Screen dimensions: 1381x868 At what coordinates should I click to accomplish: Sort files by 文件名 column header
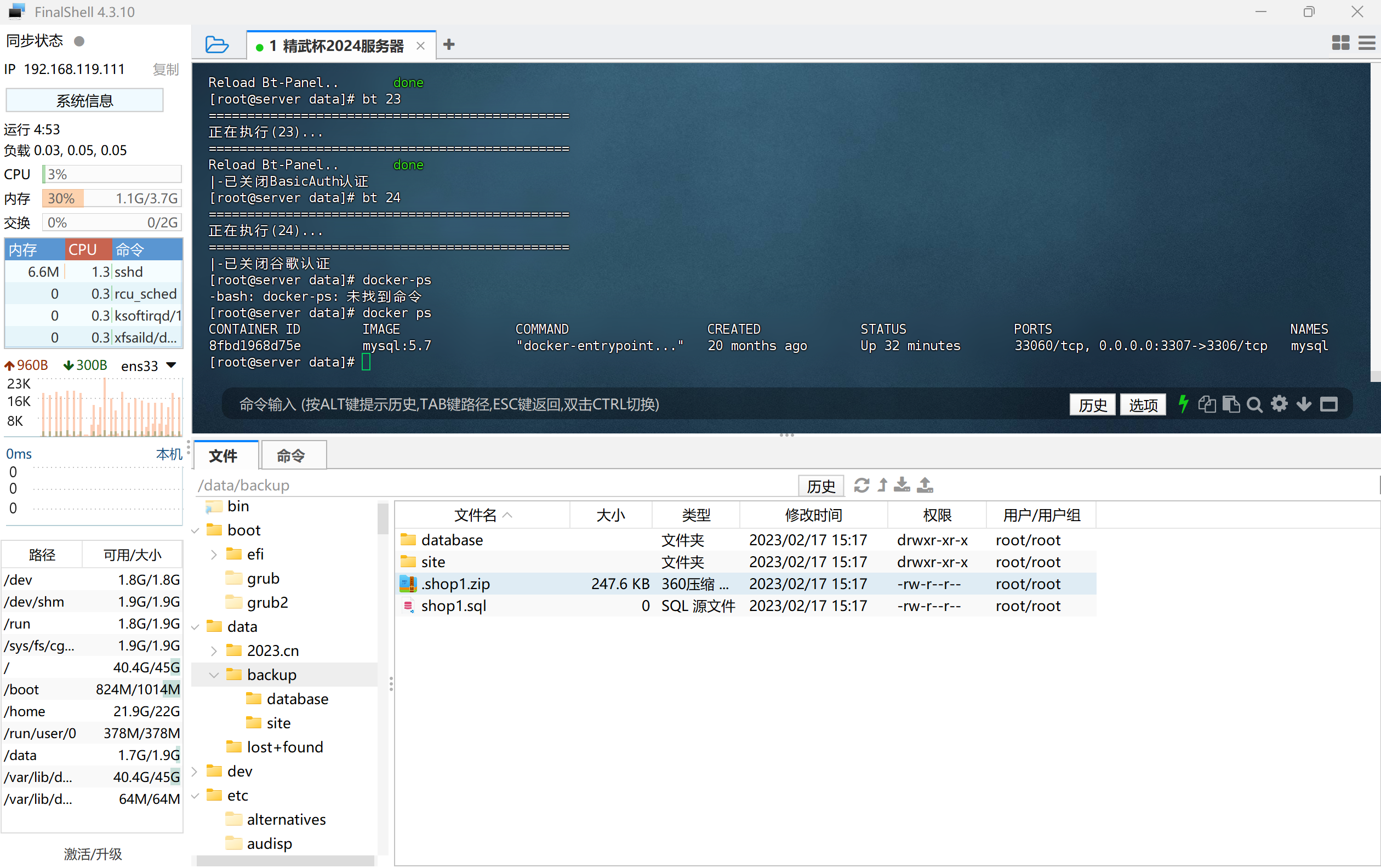(x=482, y=515)
